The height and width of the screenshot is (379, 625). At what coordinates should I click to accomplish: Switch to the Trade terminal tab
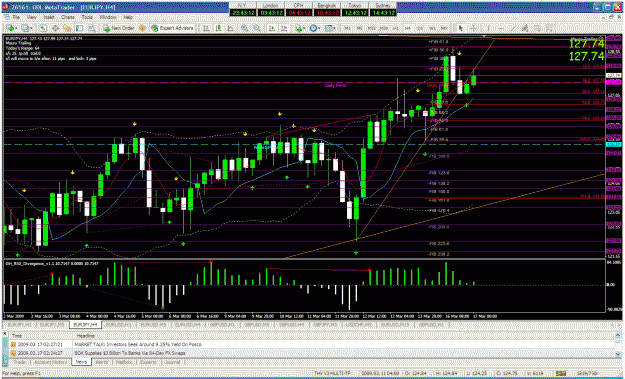click(x=19, y=362)
